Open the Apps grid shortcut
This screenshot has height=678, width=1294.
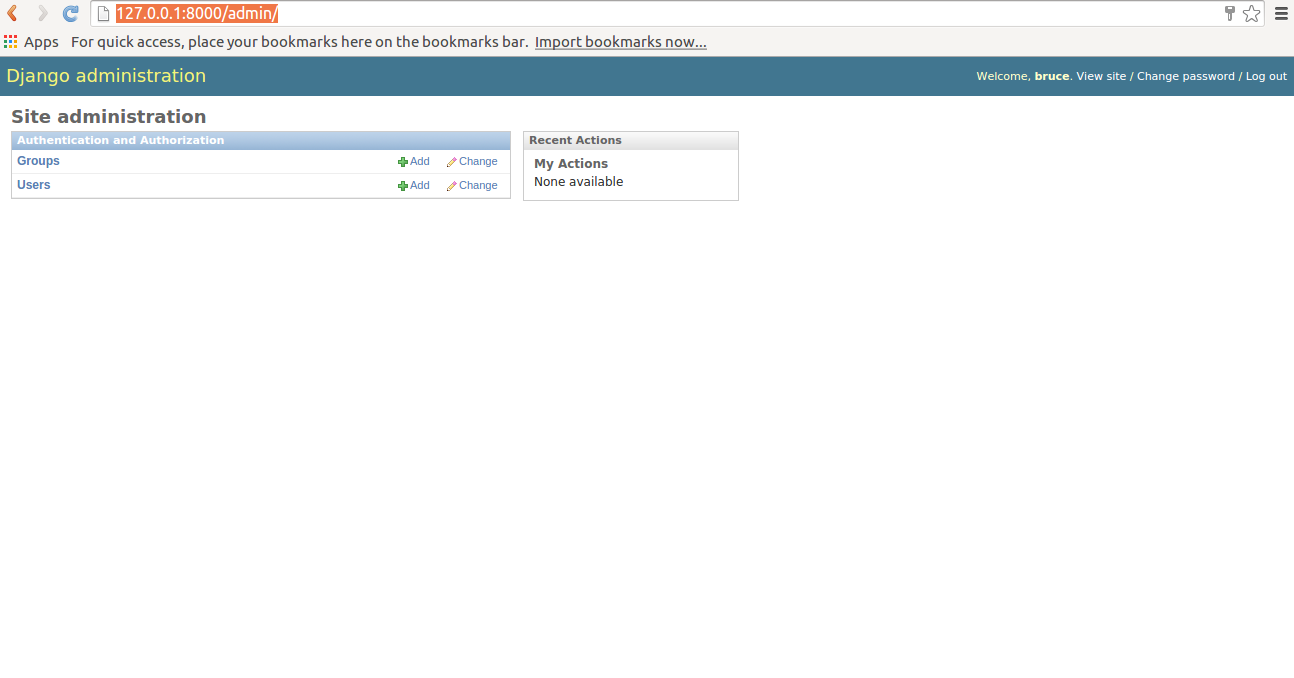(x=31, y=42)
